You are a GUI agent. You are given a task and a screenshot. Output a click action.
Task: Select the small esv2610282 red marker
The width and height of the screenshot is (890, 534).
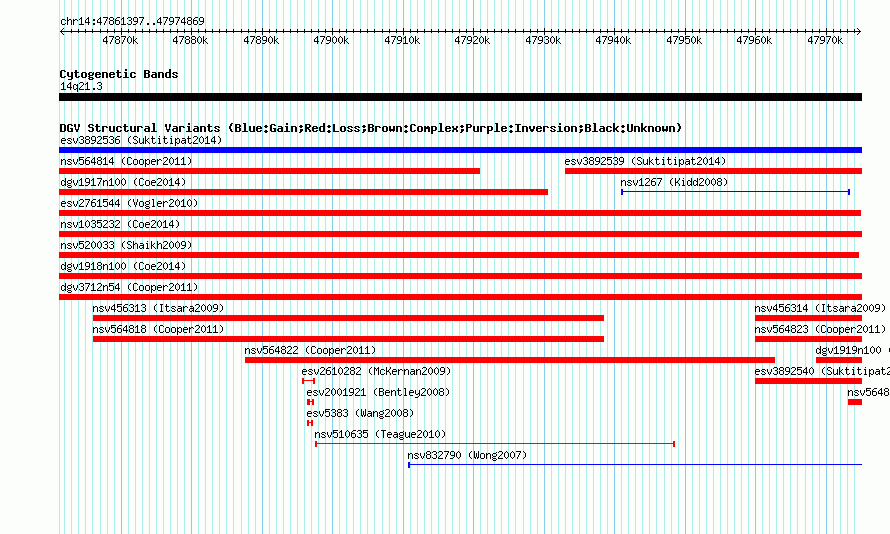pos(308,381)
